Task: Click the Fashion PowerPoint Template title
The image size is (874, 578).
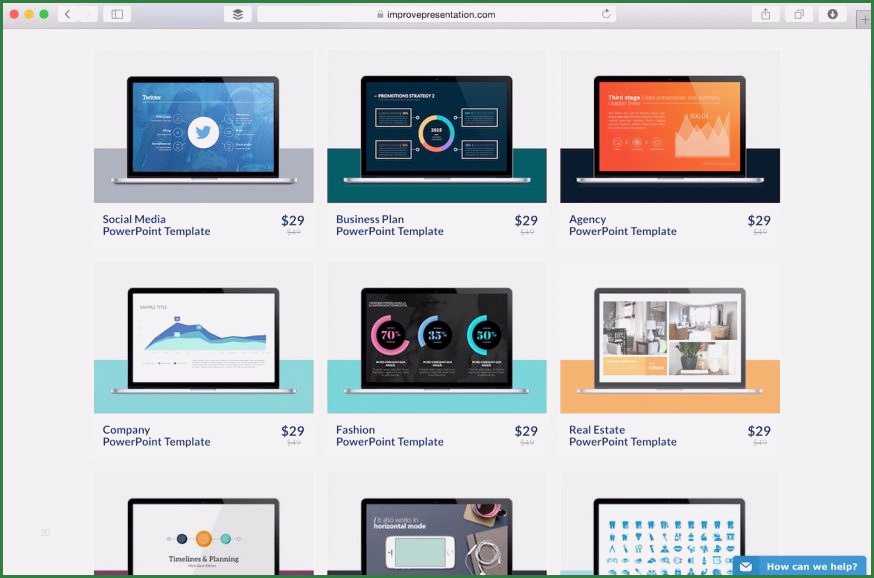Action: (390, 436)
